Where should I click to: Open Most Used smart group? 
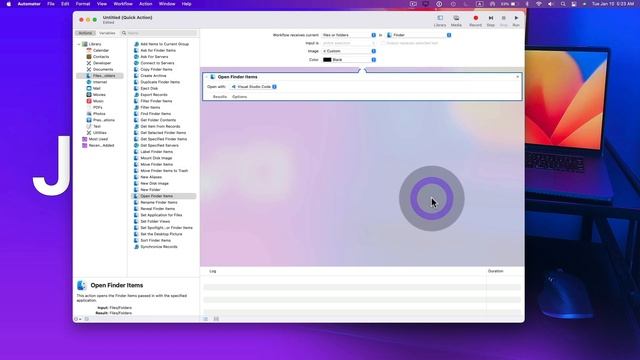pos(95,139)
